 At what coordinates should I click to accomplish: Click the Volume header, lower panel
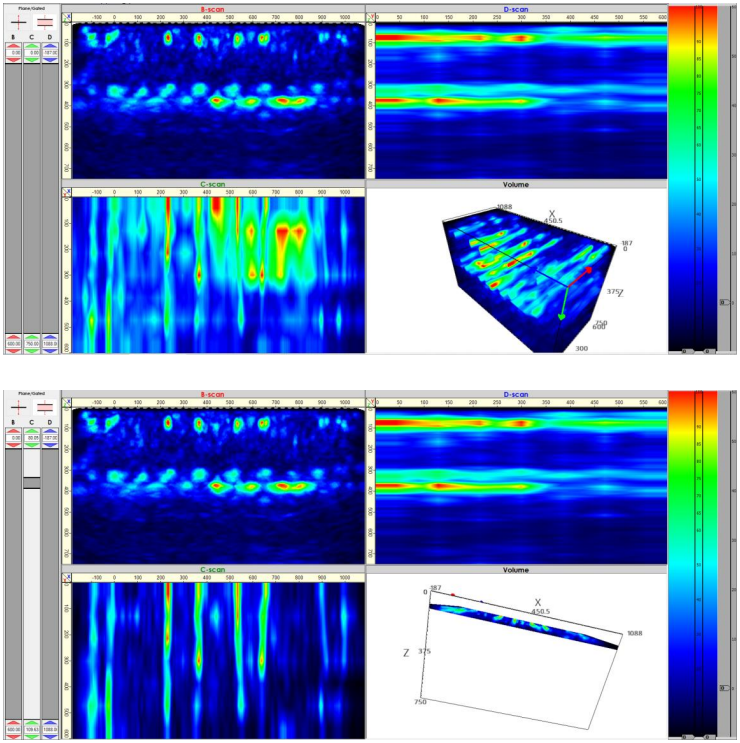(516, 570)
